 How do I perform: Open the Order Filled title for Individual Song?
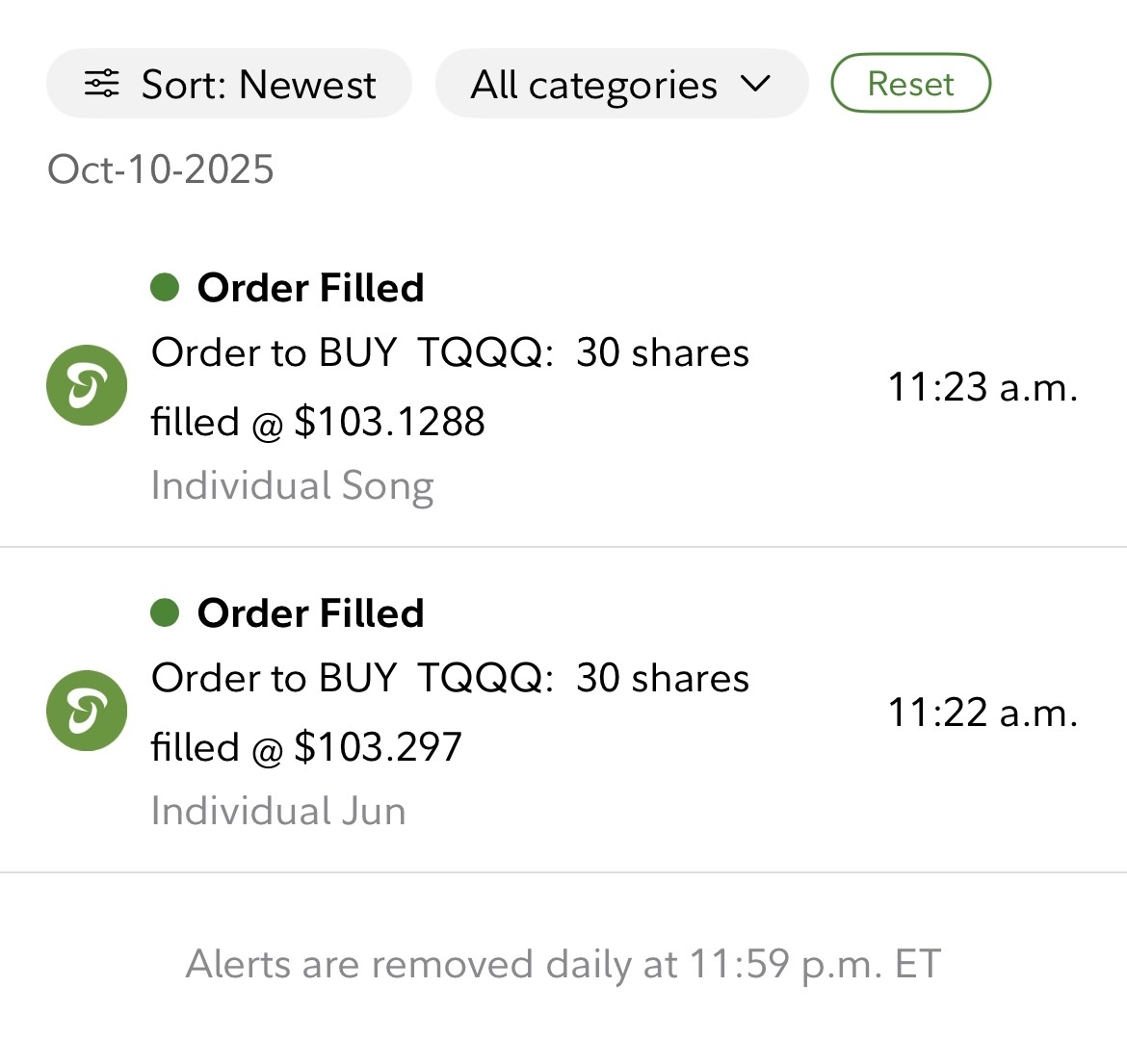pyautogui.click(x=310, y=288)
